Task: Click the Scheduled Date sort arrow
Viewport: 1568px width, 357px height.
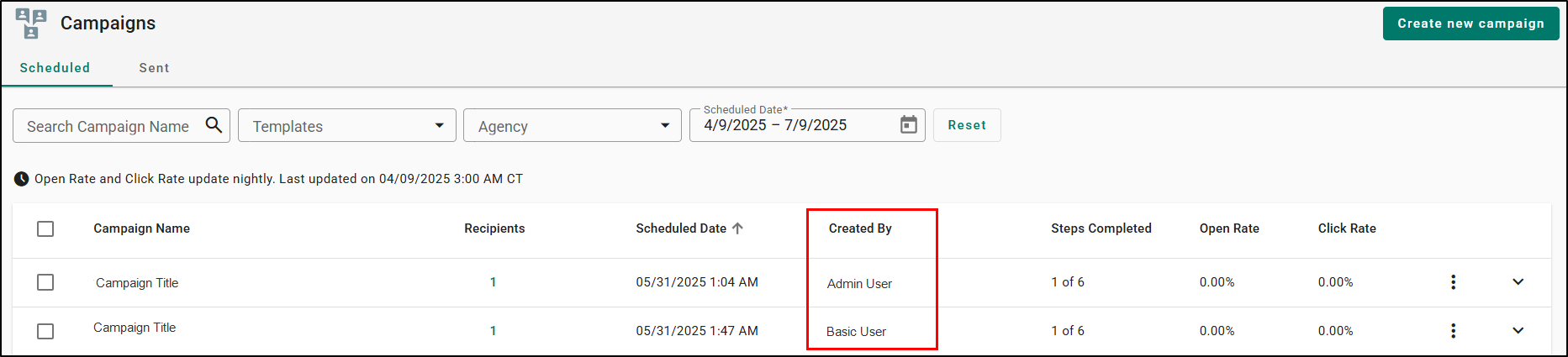Action: (x=737, y=228)
